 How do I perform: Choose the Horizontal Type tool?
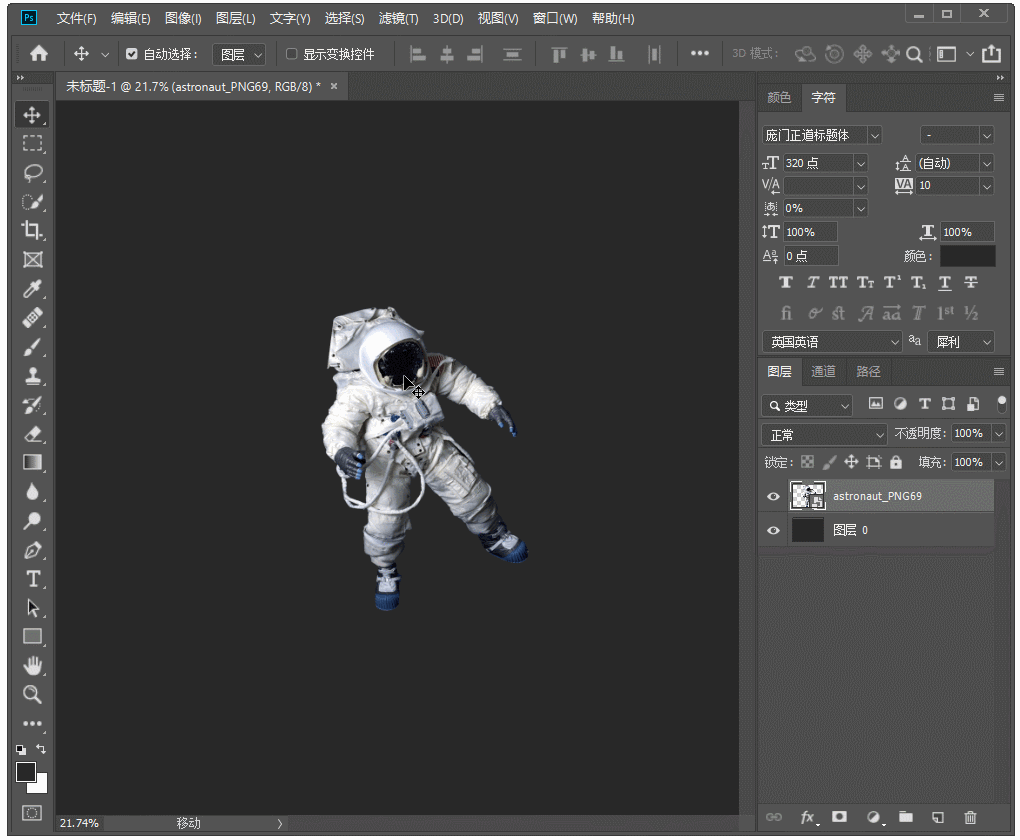click(33, 579)
